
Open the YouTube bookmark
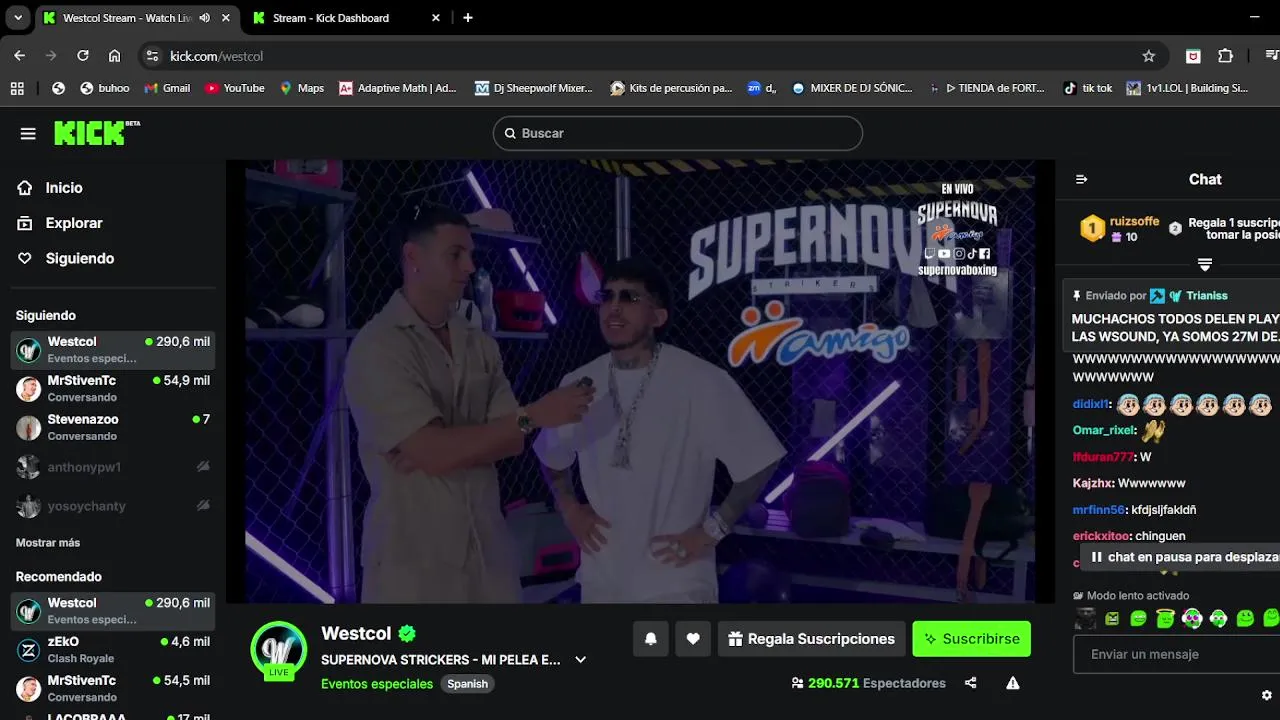coord(234,88)
